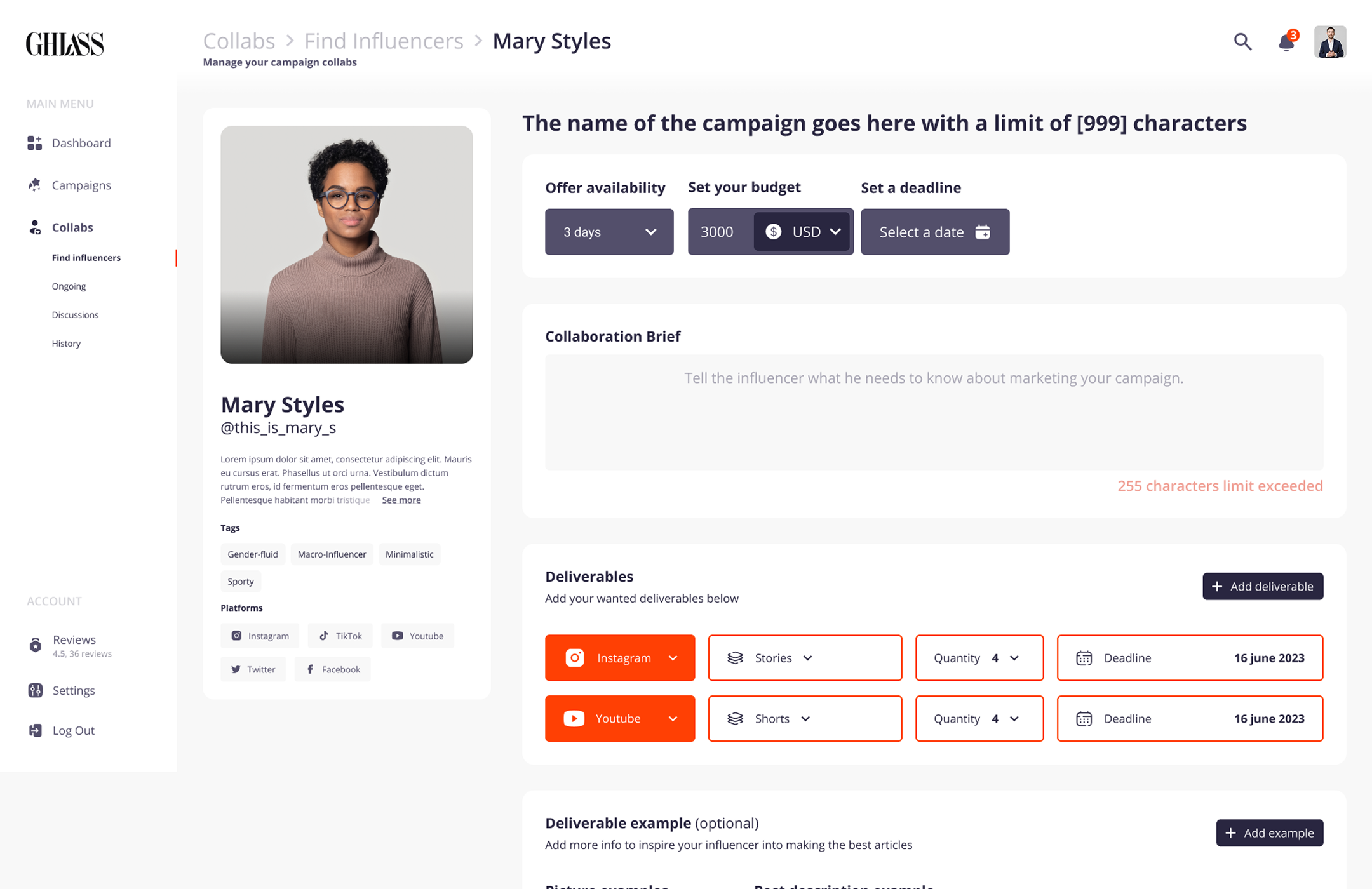Select the TikTok platform chip
Screen dimensions: 1372x889
(x=340, y=636)
